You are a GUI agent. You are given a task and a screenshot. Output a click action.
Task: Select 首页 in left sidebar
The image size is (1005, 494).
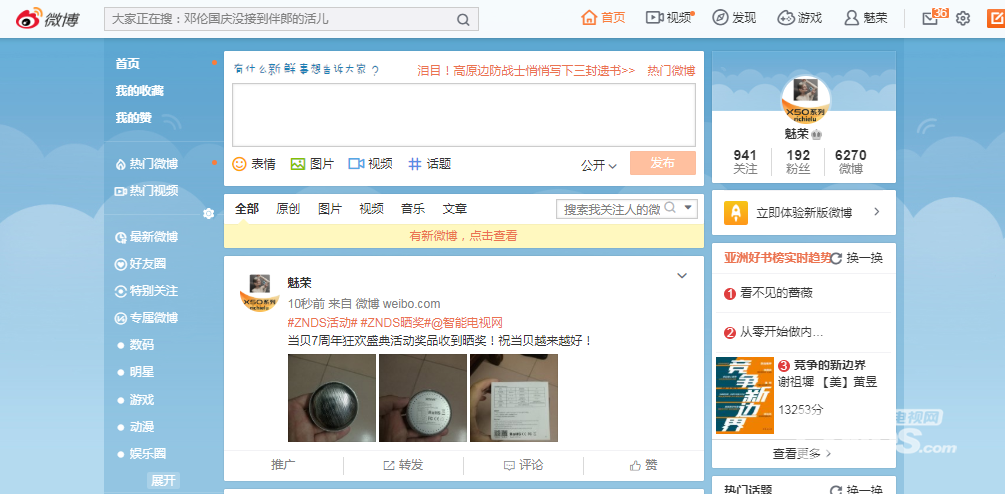pos(128,64)
